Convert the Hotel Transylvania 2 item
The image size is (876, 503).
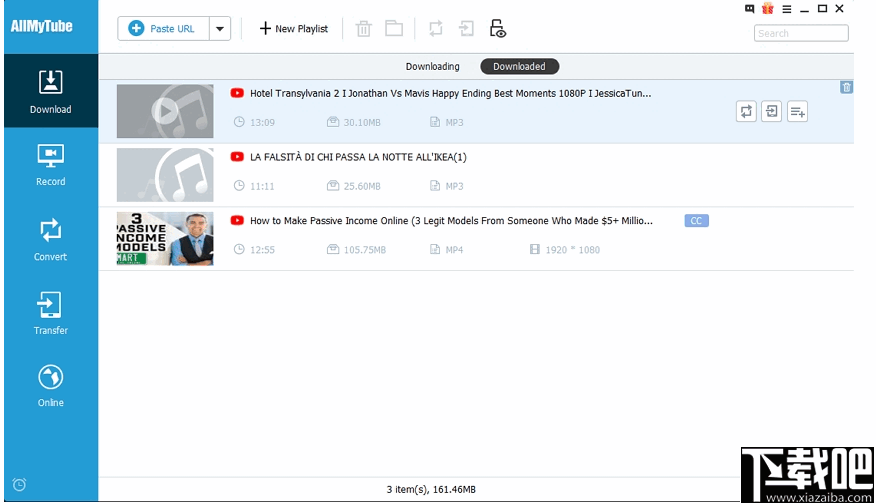coord(746,111)
